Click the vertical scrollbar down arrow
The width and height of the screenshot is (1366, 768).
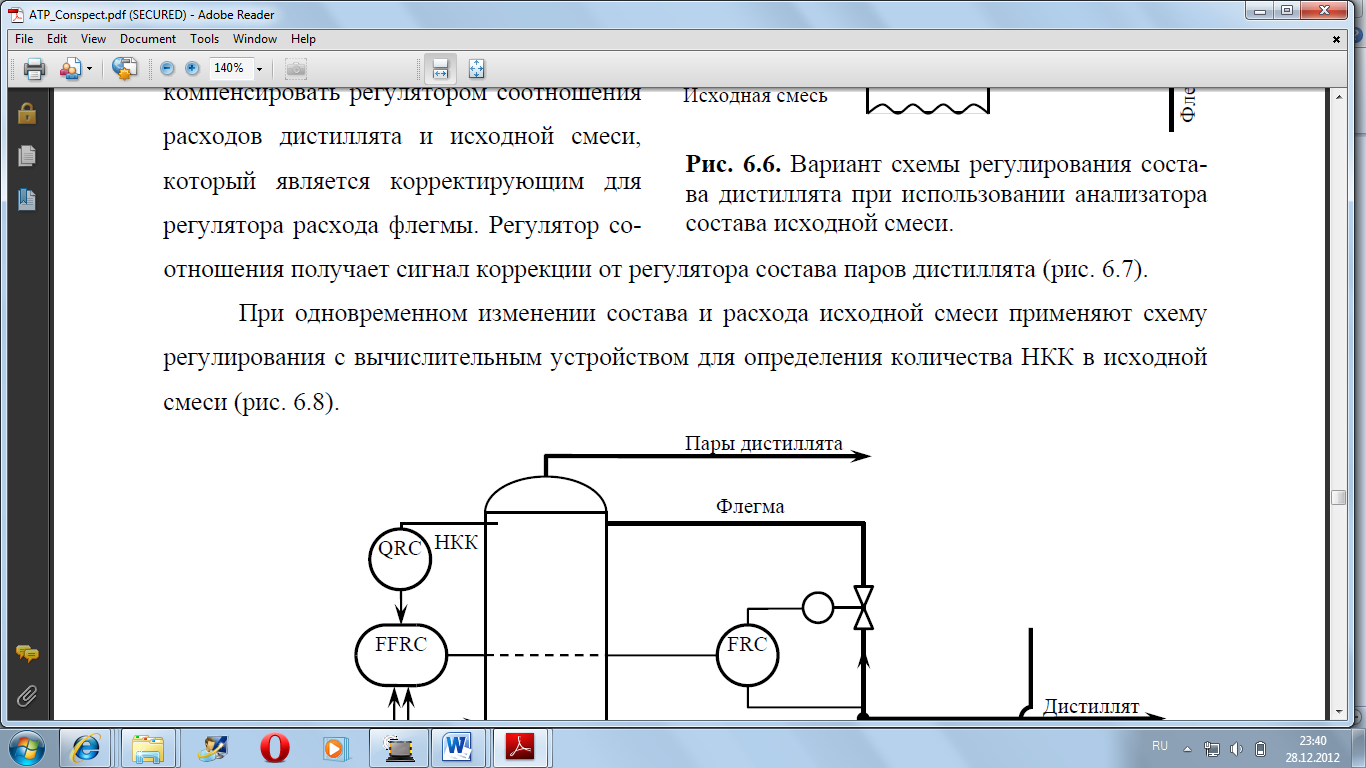tap(1338, 711)
